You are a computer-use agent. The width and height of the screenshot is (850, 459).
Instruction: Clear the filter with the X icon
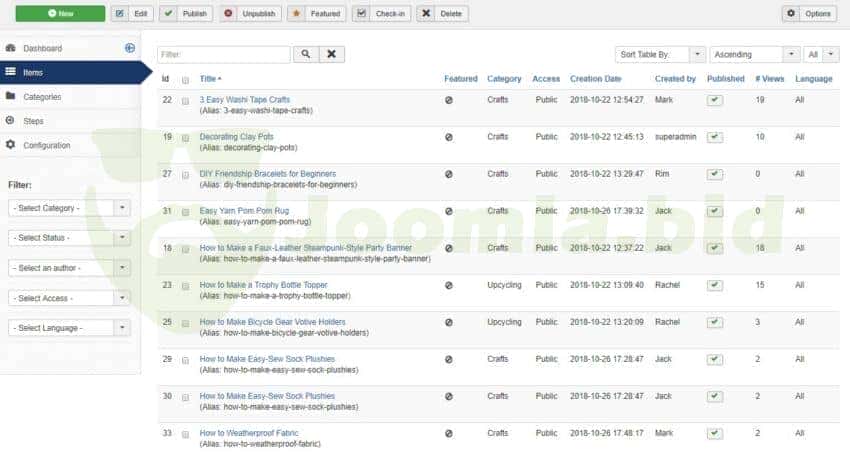(333, 54)
